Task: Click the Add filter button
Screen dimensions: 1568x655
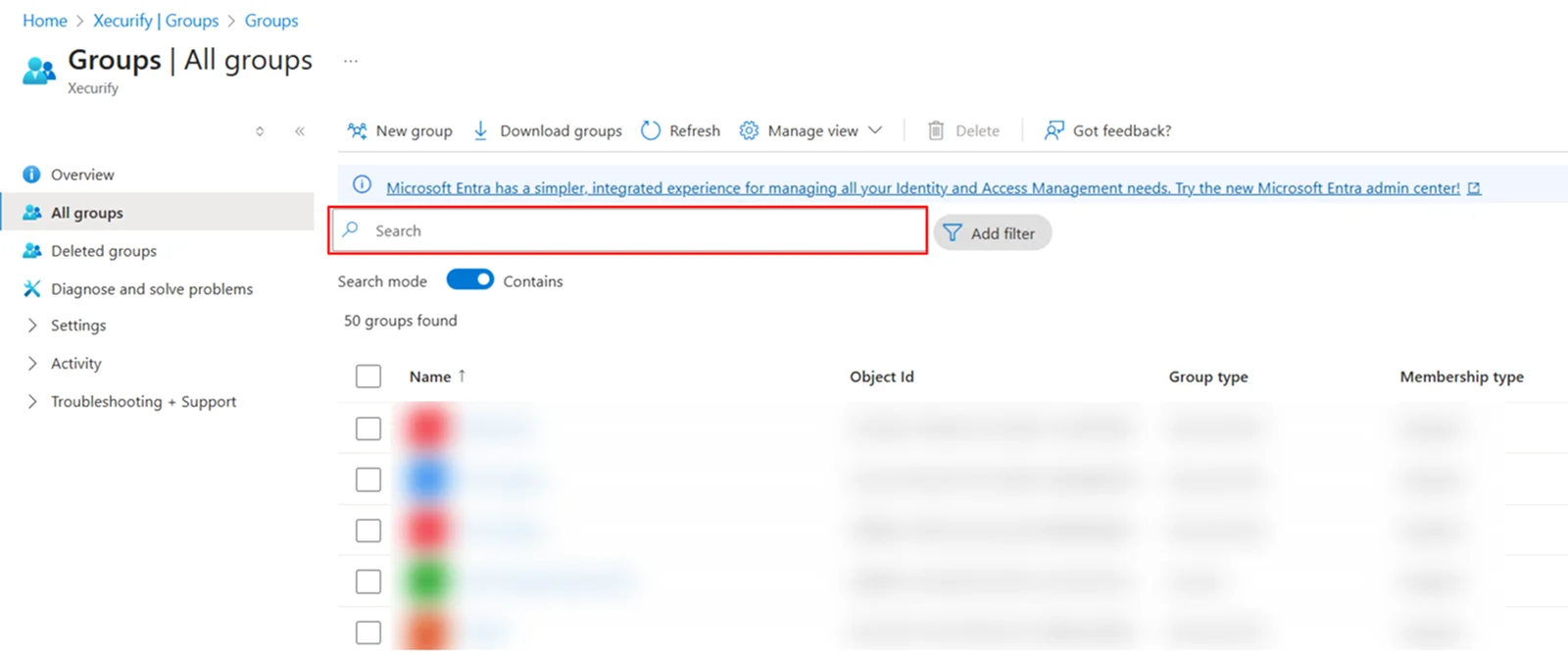Action: click(992, 232)
